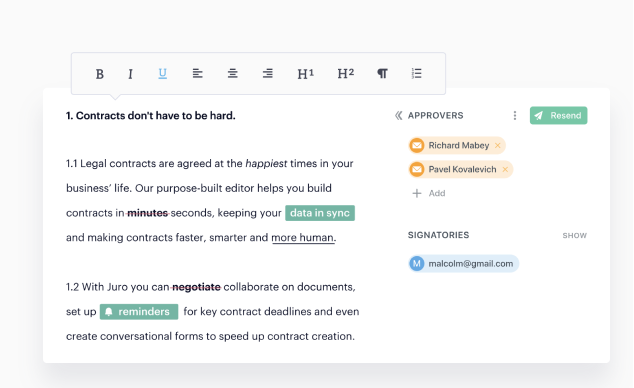This screenshot has width=634, height=388.
Task: Center align the text
Action: point(232,74)
